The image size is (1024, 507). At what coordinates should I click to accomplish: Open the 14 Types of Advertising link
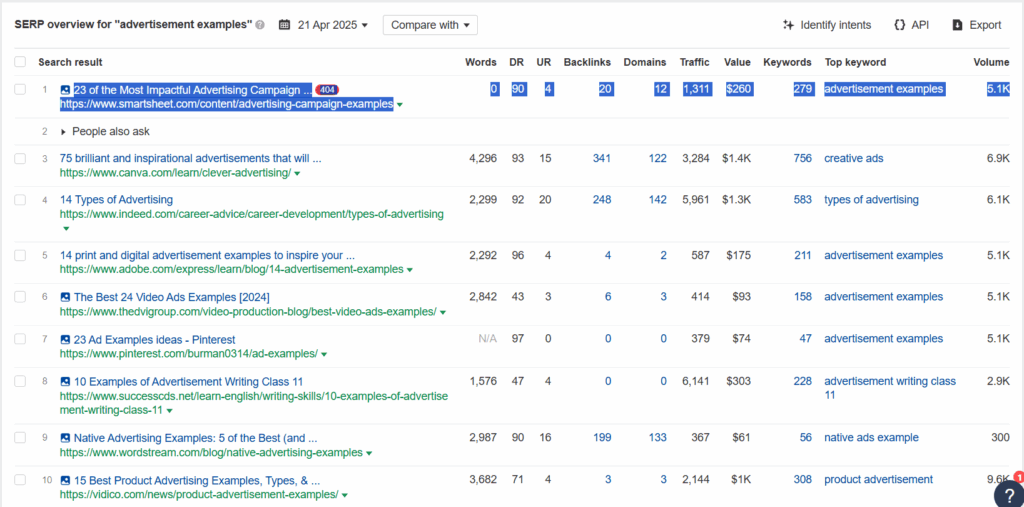(x=116, y=200)
